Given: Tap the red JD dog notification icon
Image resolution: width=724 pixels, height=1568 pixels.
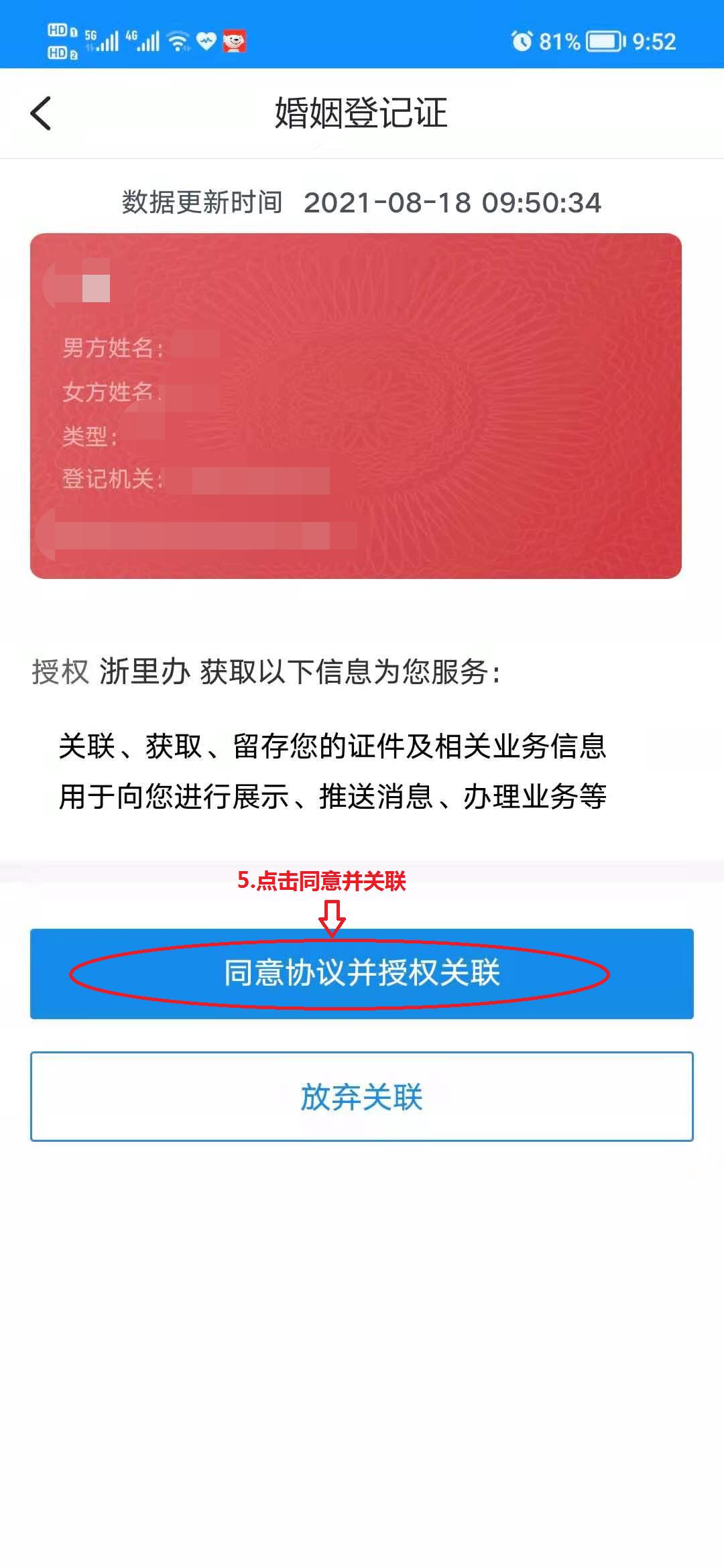Looking at the screenshot, I should [x=235, y=42].
